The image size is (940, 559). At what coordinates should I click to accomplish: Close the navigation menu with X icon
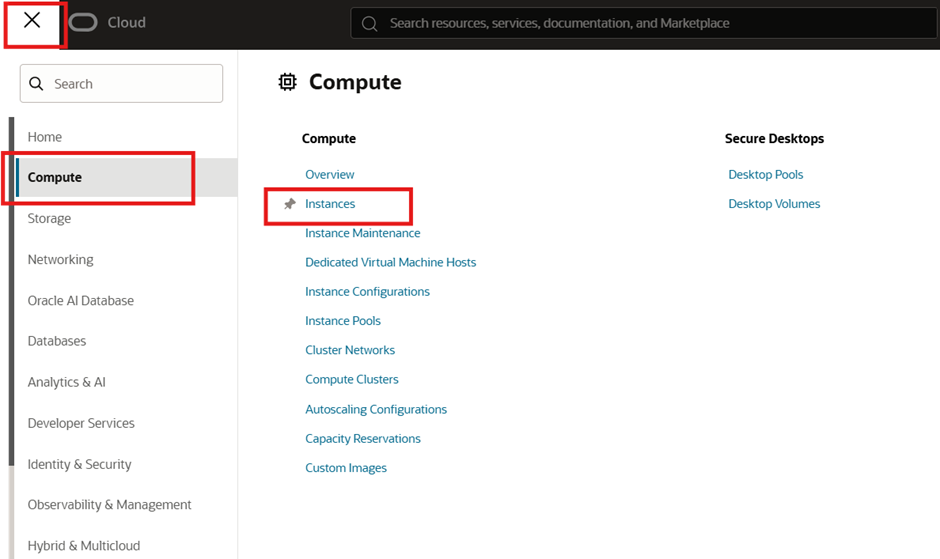[x=32, y=21]
